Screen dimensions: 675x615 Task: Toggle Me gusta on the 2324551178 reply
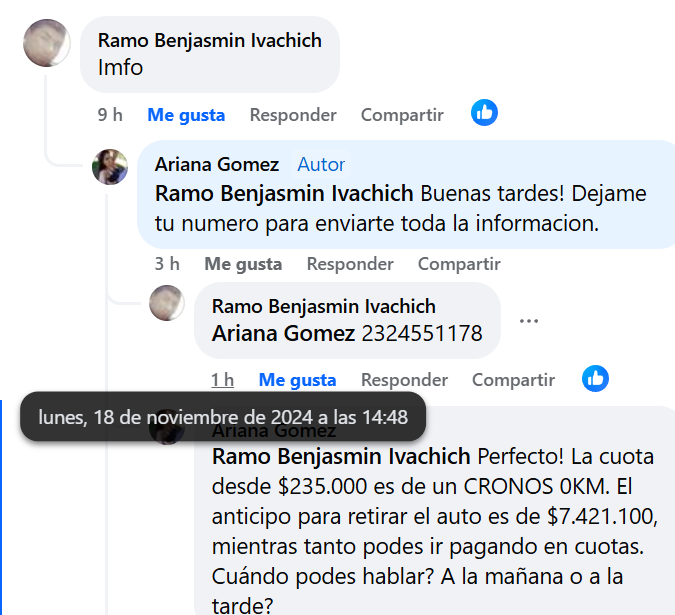coord(297,380)
